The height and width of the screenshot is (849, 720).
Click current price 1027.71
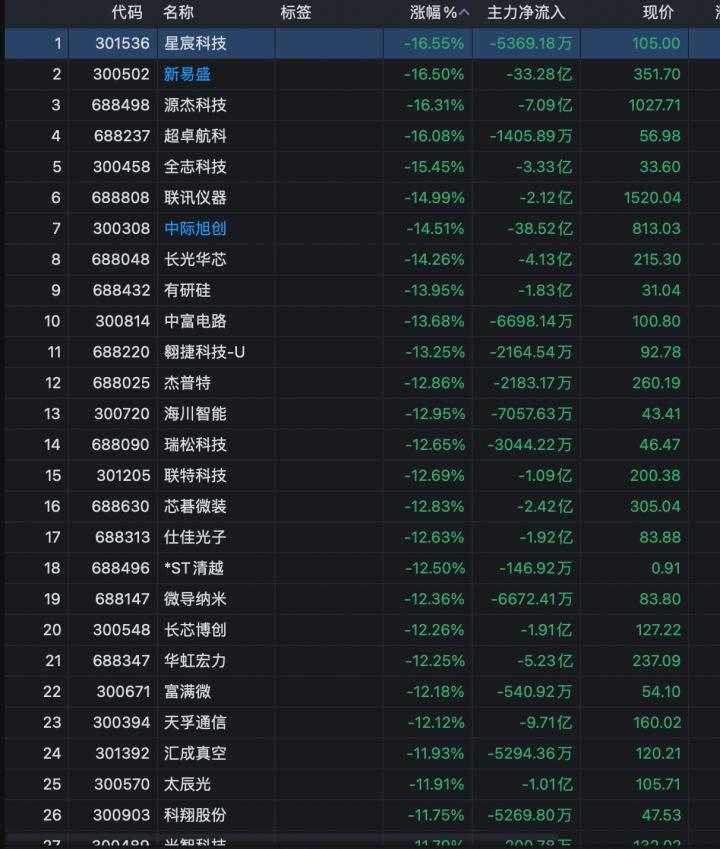click(x=654, y=105)
